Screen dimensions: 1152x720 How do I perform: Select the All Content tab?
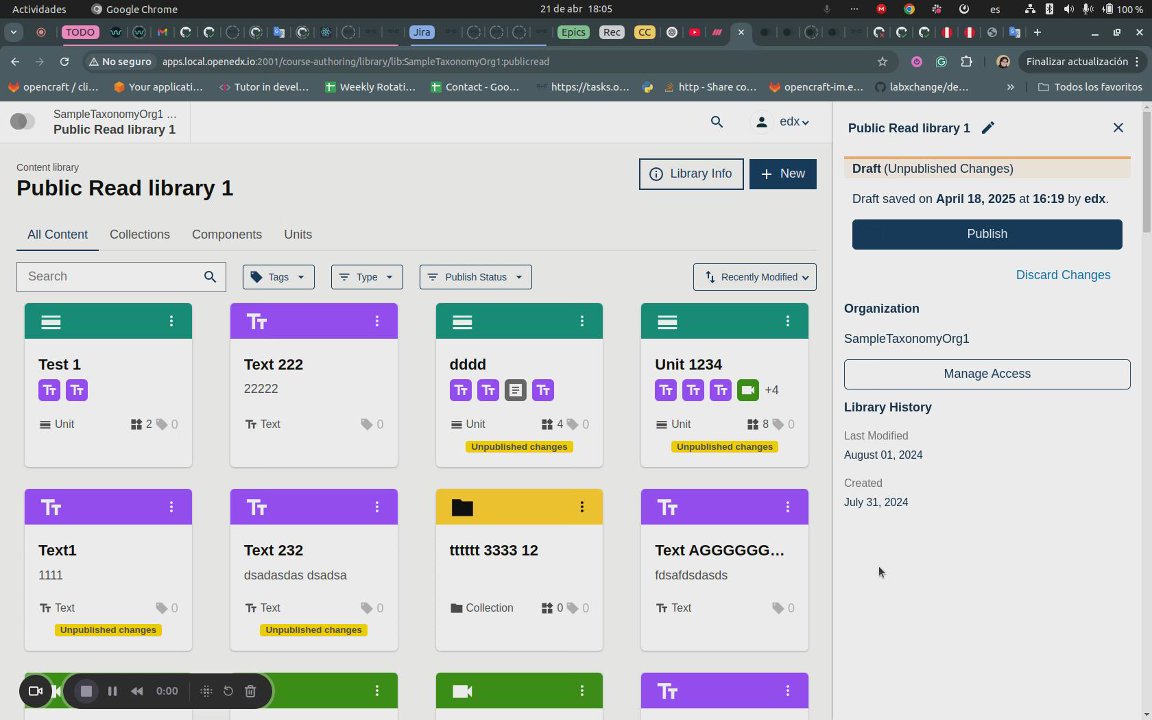[57, 234]
